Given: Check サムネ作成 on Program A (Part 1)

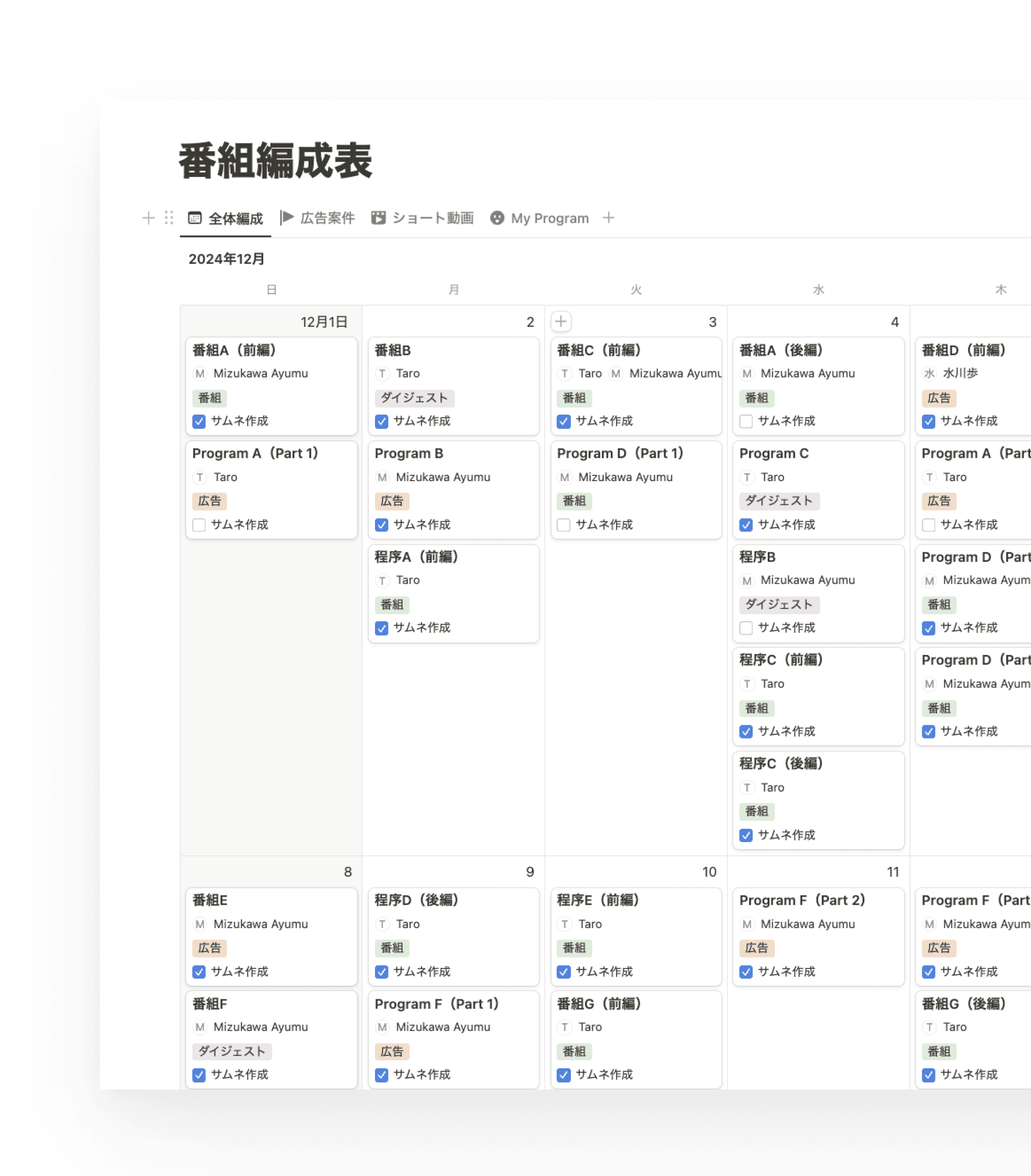Looking at the screenshot, I should pyautogui.click(x=198, y=525).
